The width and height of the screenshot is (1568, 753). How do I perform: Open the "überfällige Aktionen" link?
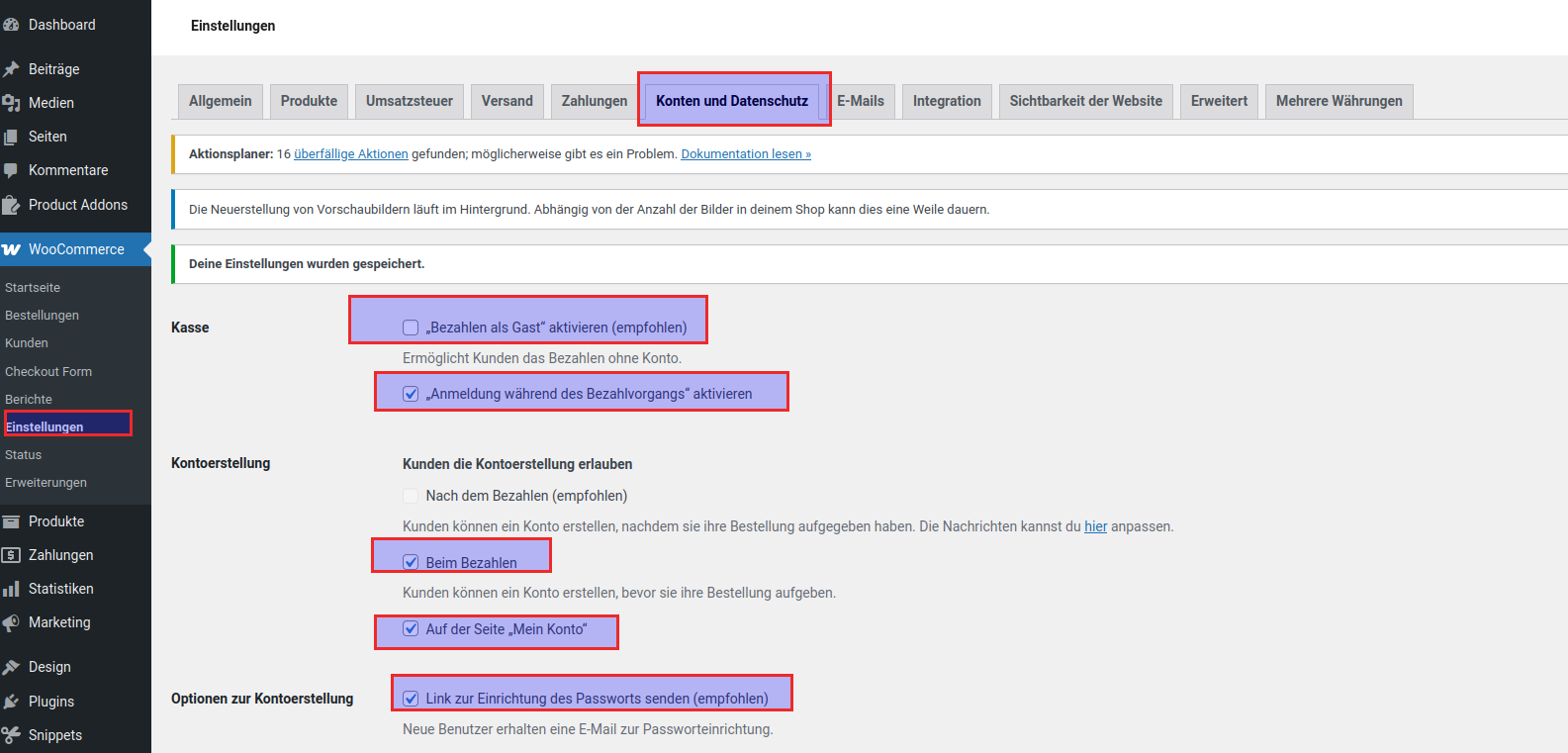(350, 154)
